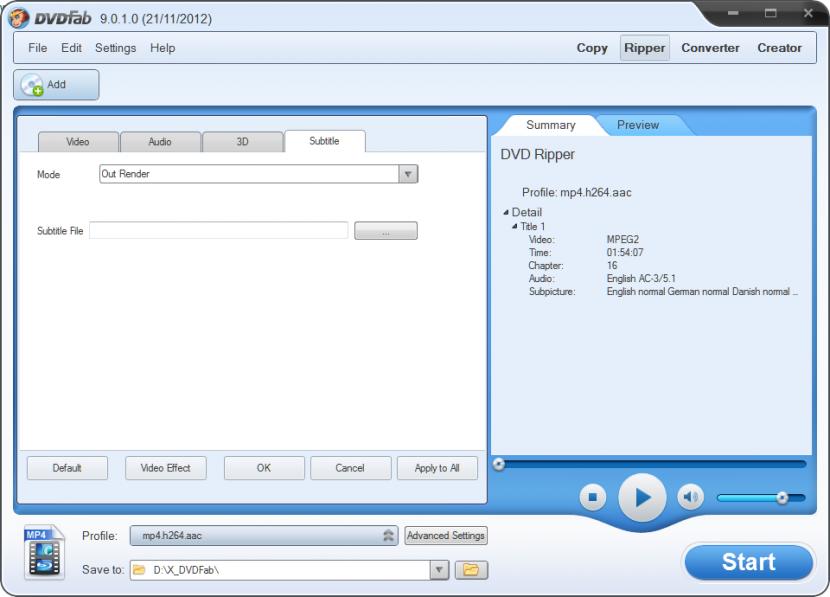830x597 pixels.
Task: Click the playback seek slider handle
Action: (x=499, y=465)
